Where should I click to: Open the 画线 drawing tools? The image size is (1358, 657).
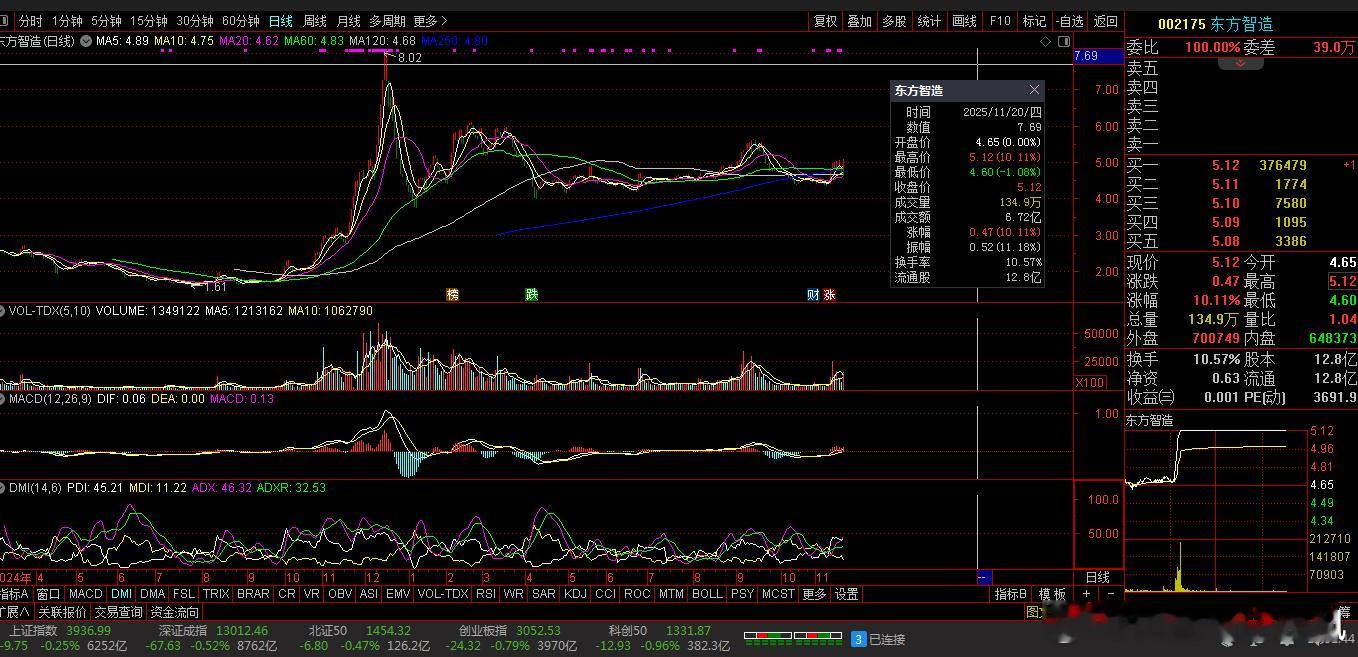[964, 20]
